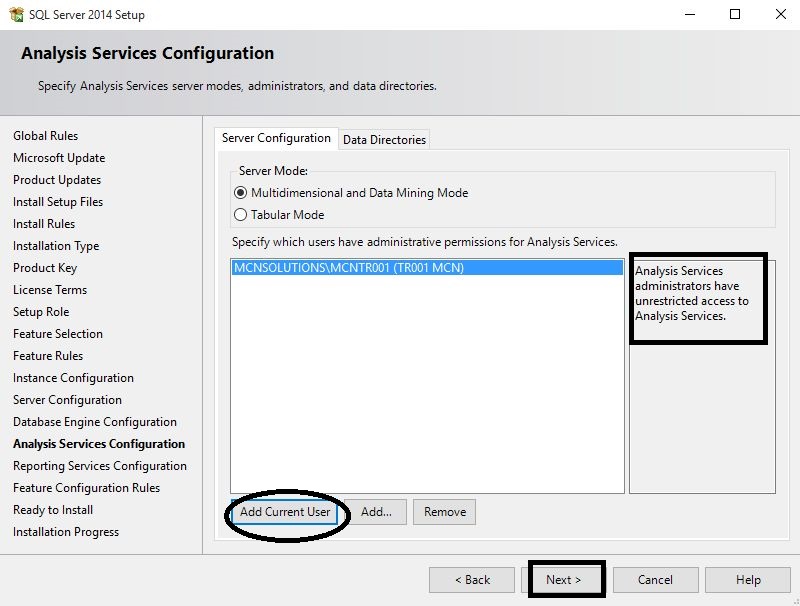800x606 pixels.
Task: Open setup Help
Action: point(747,580)
